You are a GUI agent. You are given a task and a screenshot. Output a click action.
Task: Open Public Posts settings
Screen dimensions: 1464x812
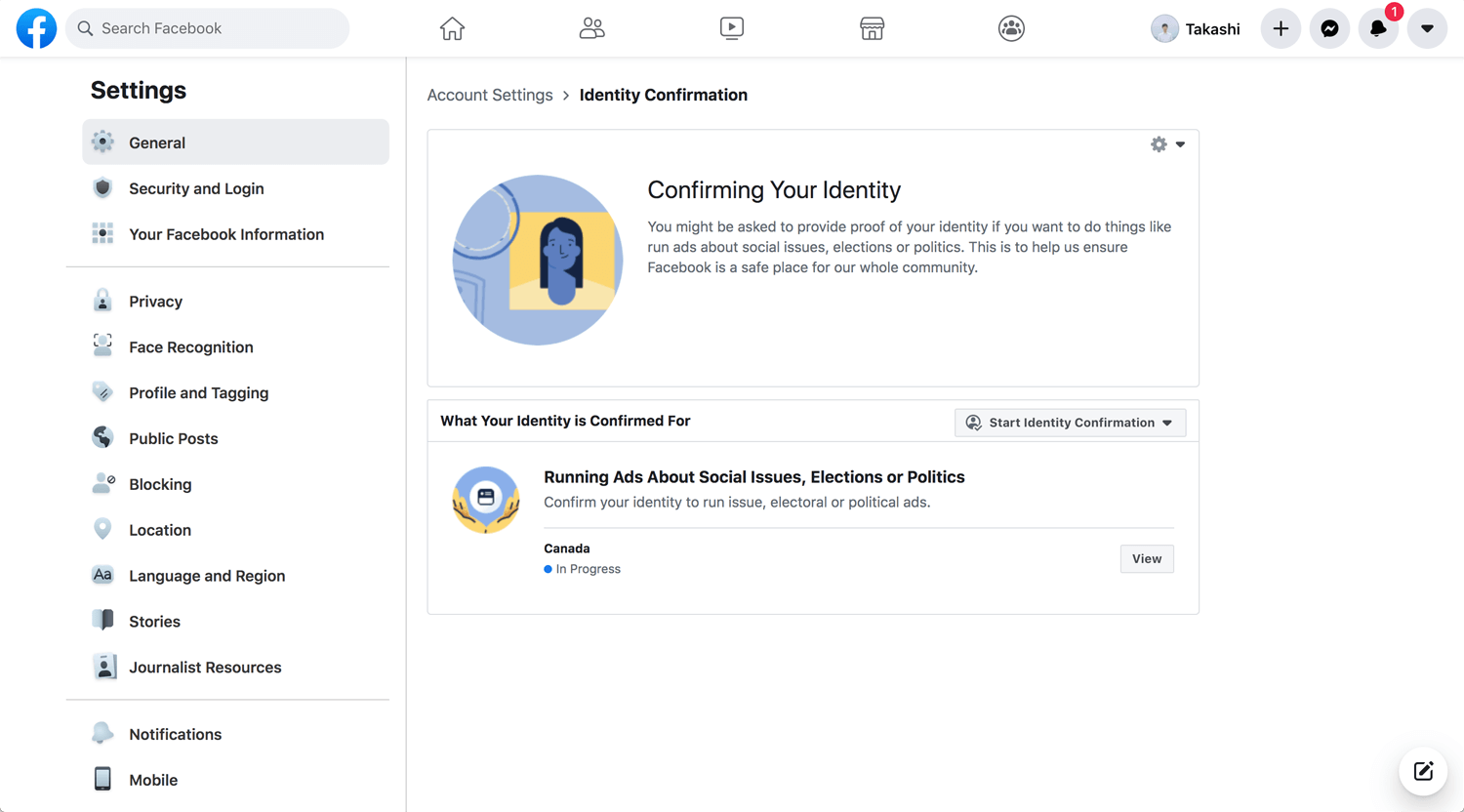tap(236, 439)
